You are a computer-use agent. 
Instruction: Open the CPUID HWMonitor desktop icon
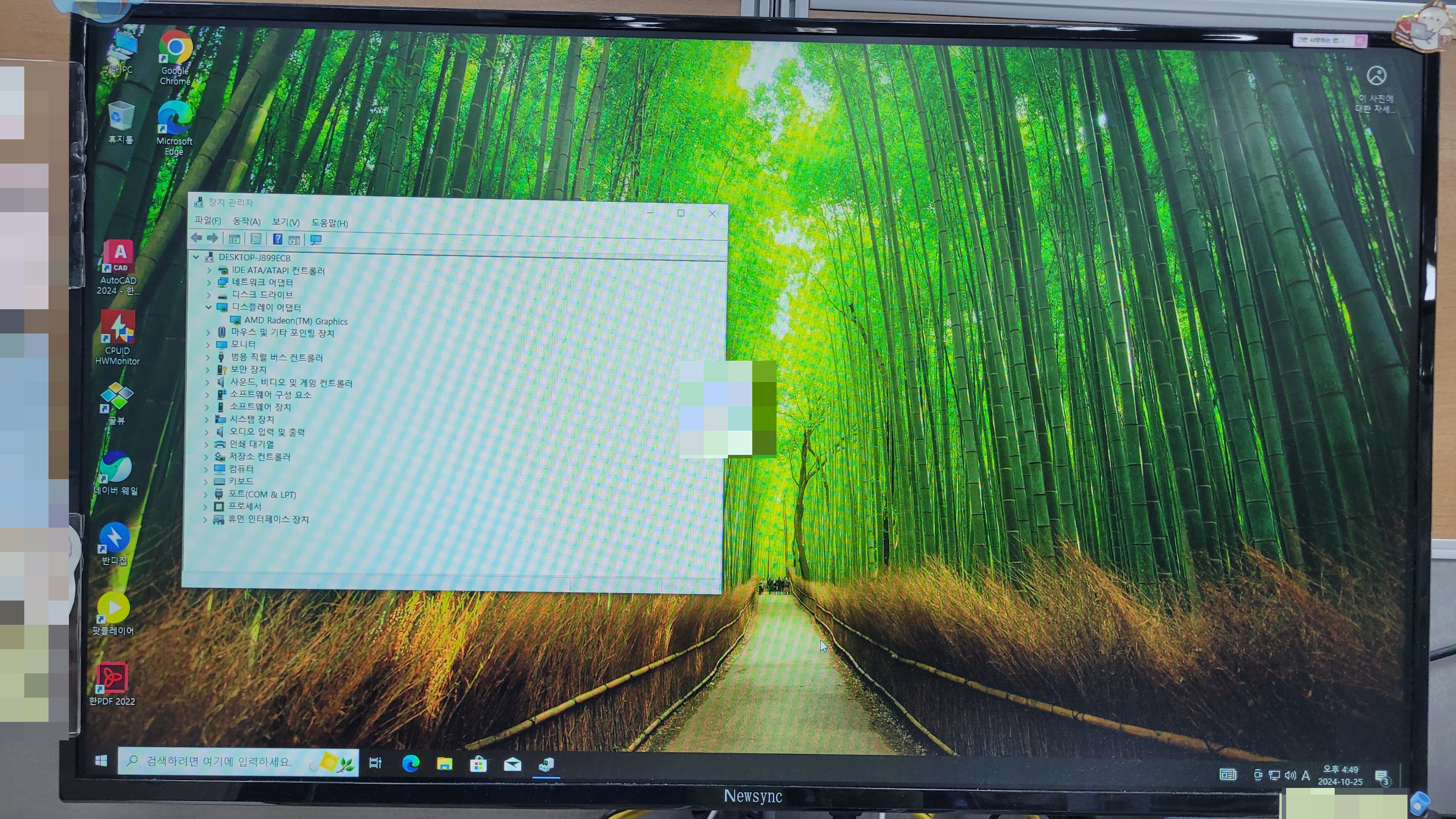pos(117,328)
